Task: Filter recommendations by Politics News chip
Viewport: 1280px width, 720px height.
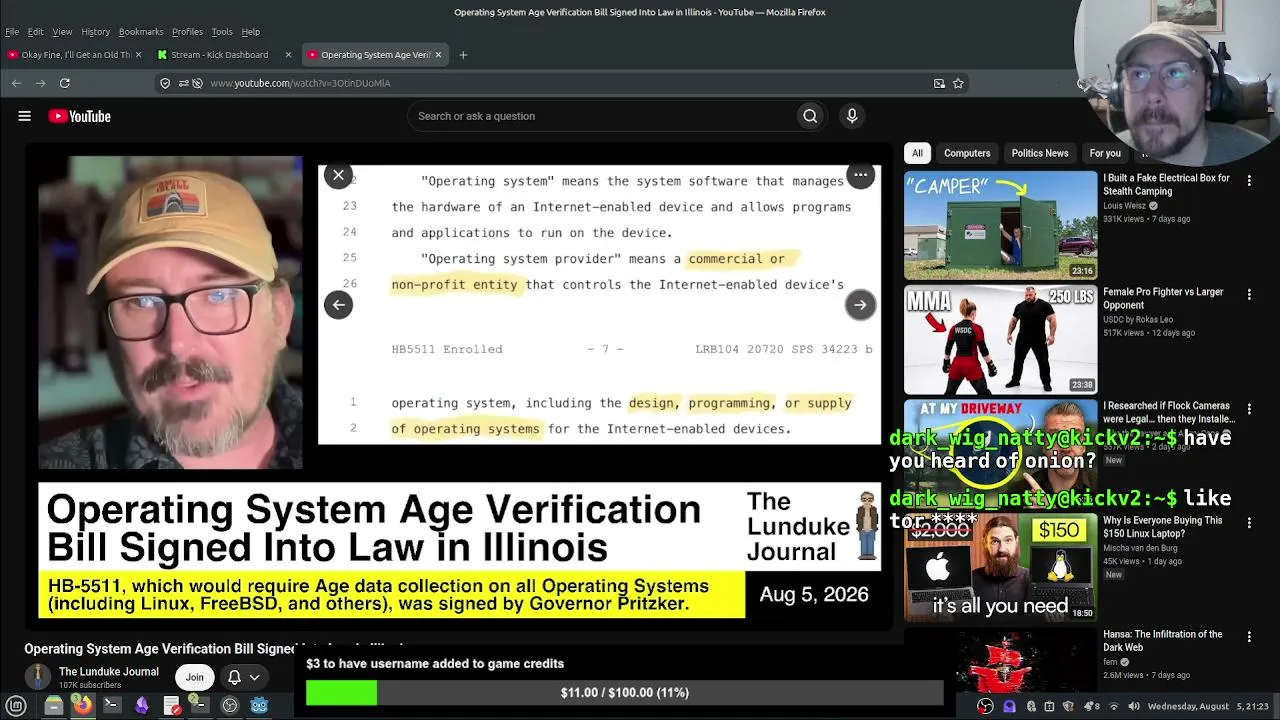Action: [x=1040, y=153]
